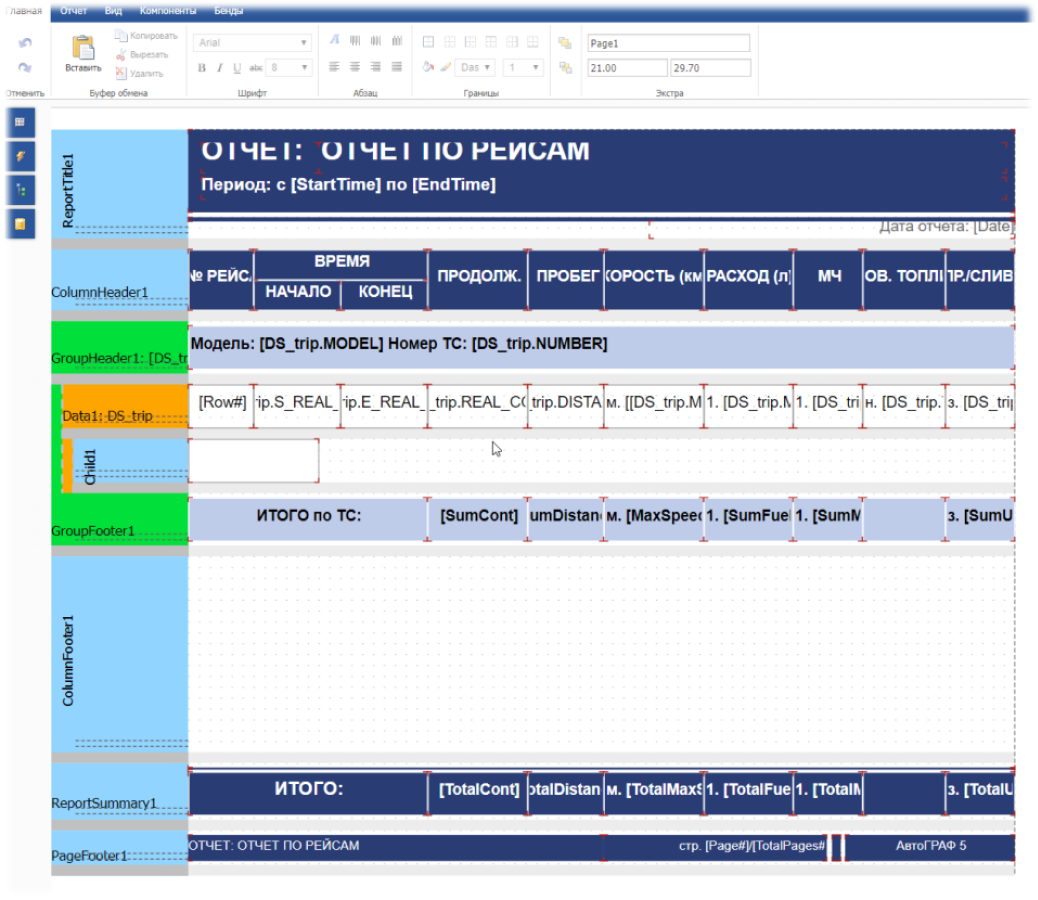Viewport: 1038px width, 900px height.
Task: Click the Вырезать cut button
Action: point(142,55)
